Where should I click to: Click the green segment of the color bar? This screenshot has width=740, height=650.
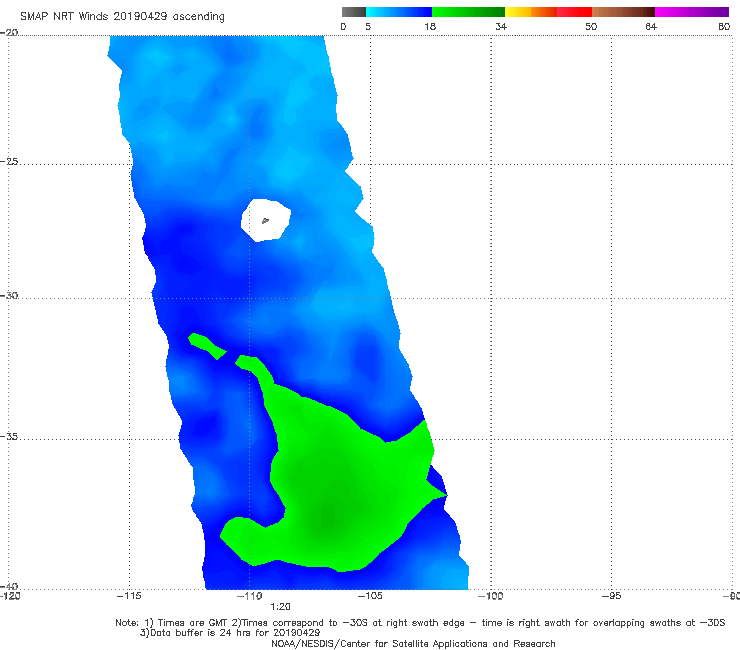click(468, 12)
